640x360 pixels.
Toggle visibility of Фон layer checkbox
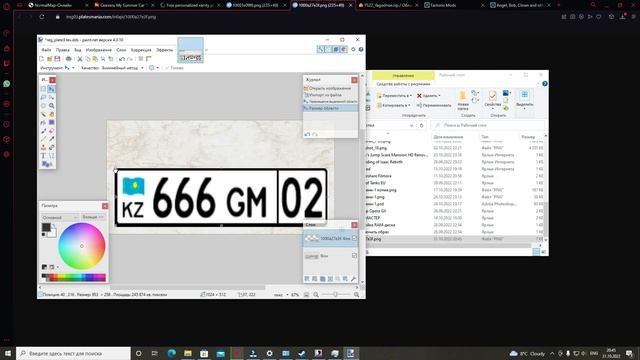point(354,256)
